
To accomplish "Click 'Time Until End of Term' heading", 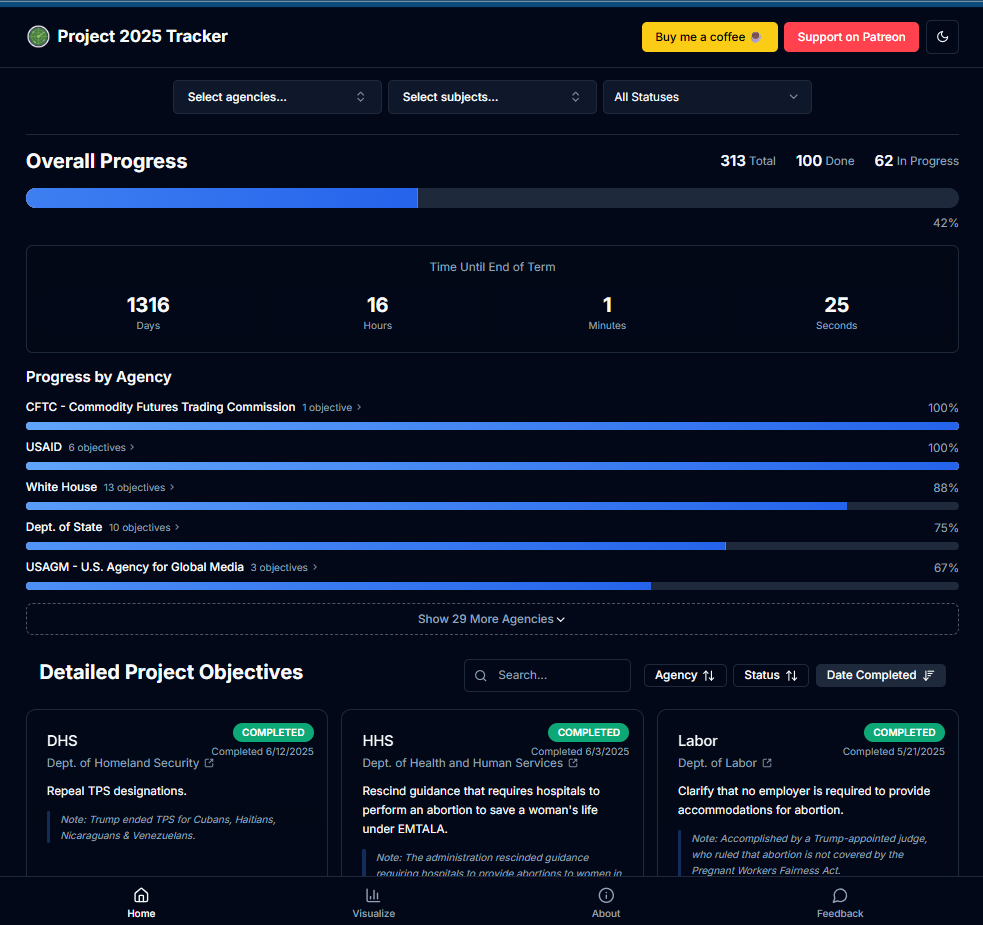I will (492, 267).
